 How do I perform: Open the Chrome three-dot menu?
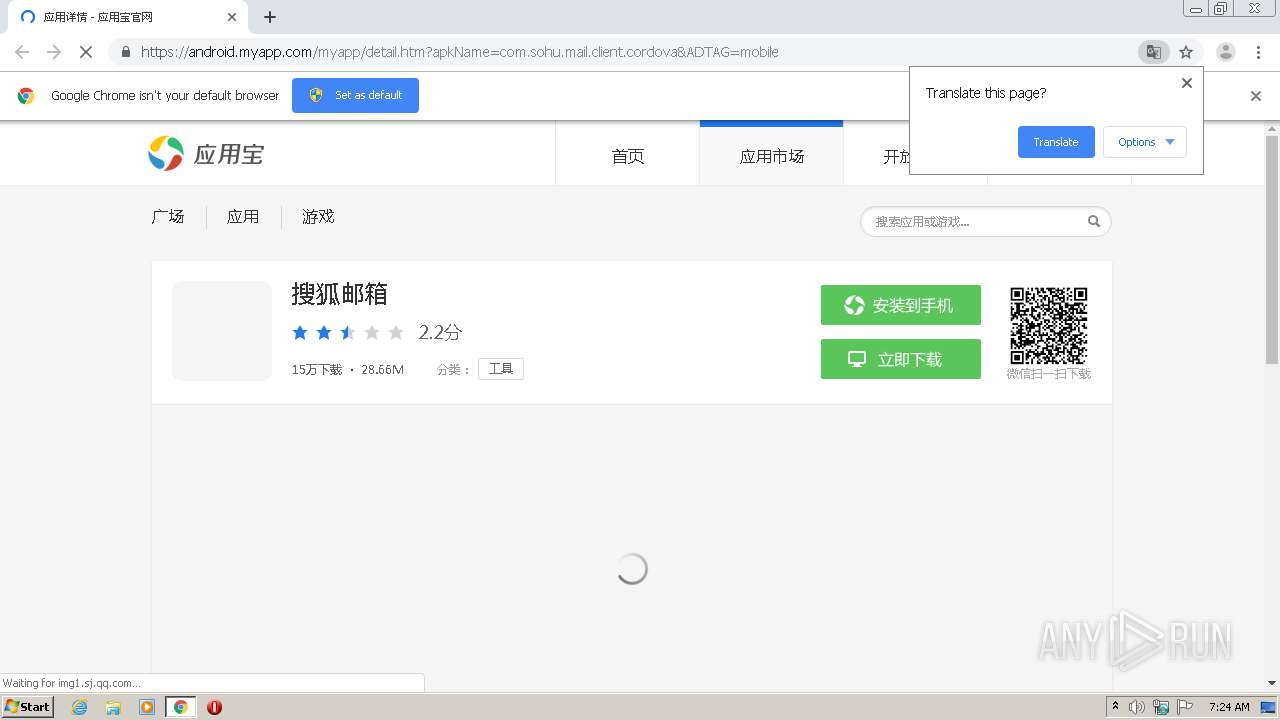[x=1258, y=52]
